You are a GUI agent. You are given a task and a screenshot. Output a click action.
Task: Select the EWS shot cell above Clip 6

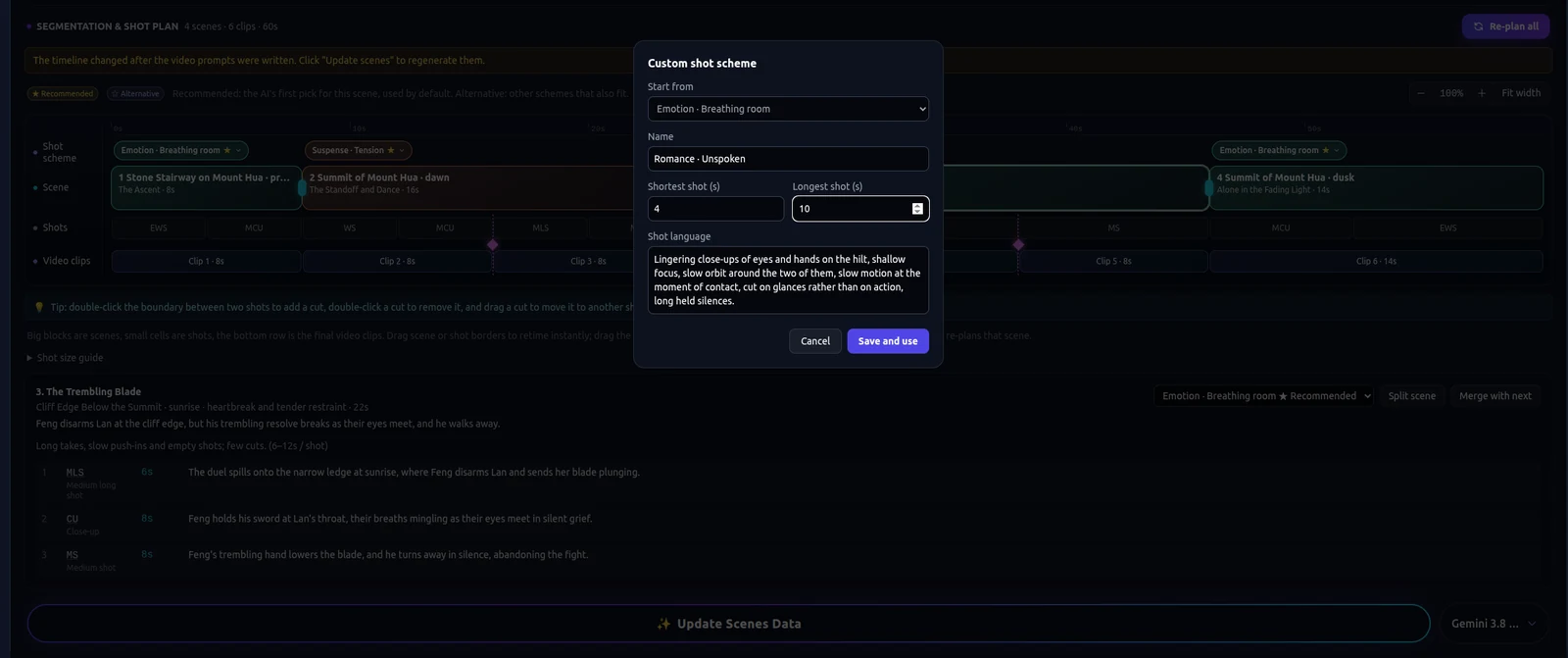click(1447, 228)
